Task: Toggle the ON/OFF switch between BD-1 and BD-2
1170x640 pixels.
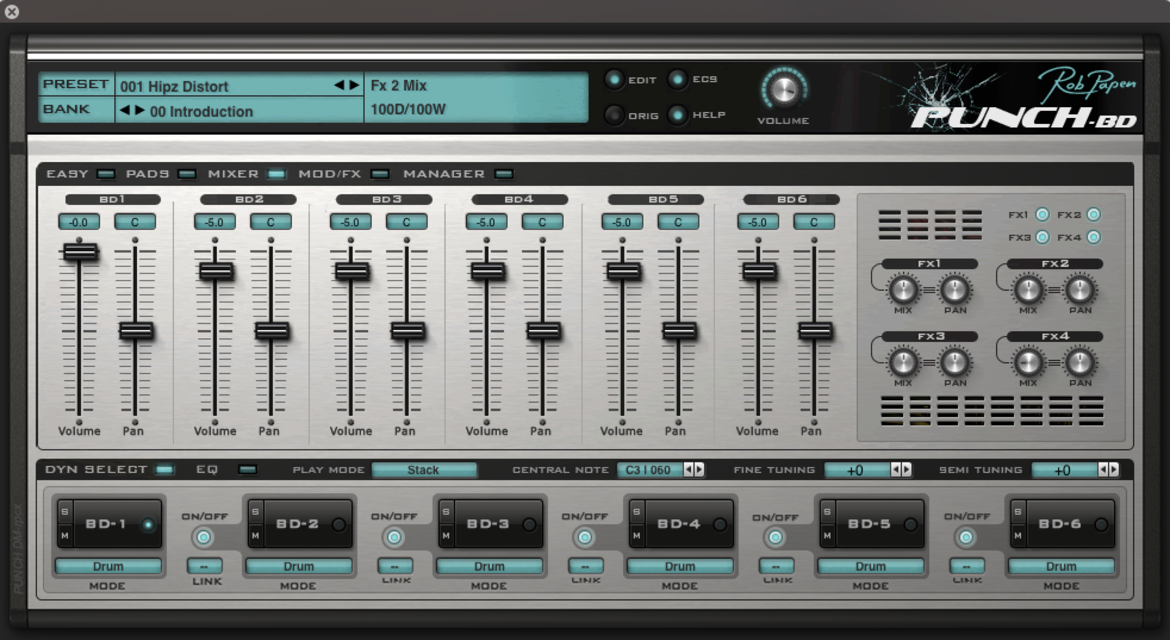Action: point(203,537)
